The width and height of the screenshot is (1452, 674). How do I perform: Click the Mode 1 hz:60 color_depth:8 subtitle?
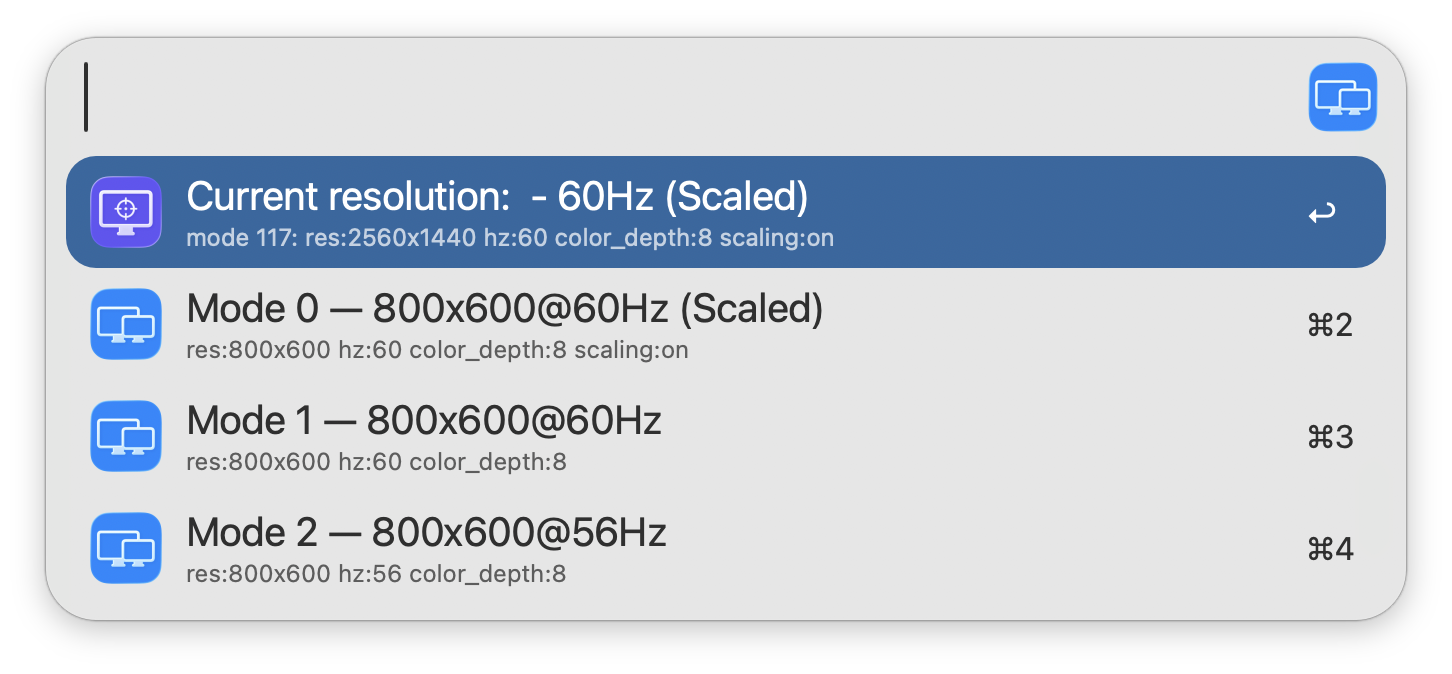376,462
